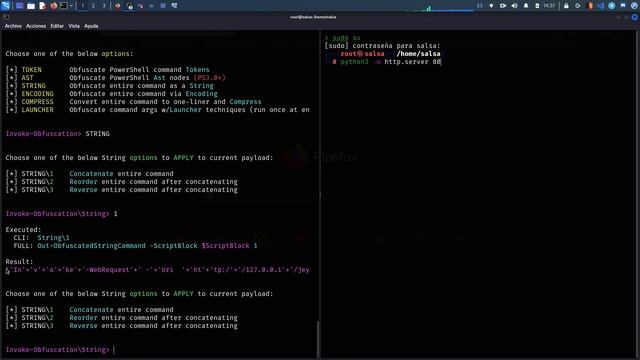
Task: Click the '[sudo] contraseña para salsa:' line
Action: coord(382,46)
